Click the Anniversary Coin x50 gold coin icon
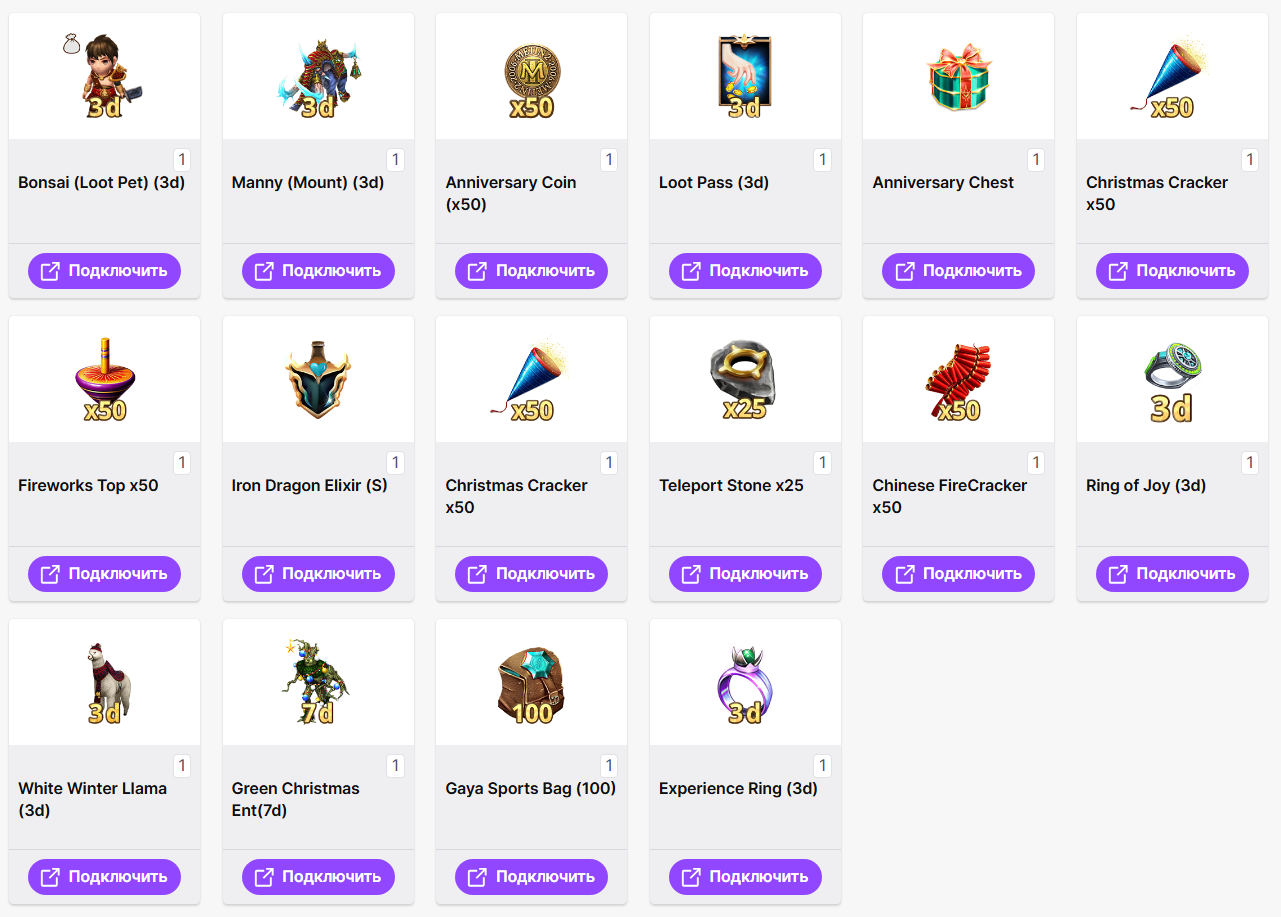The image size is (1281, 917). pyautogui.click(x=531, y=76)
